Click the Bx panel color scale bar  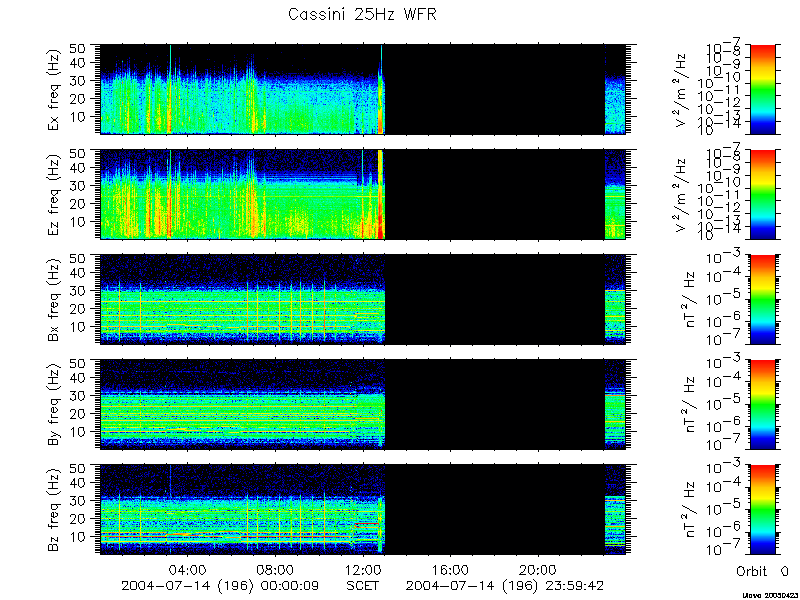point(763,299)
